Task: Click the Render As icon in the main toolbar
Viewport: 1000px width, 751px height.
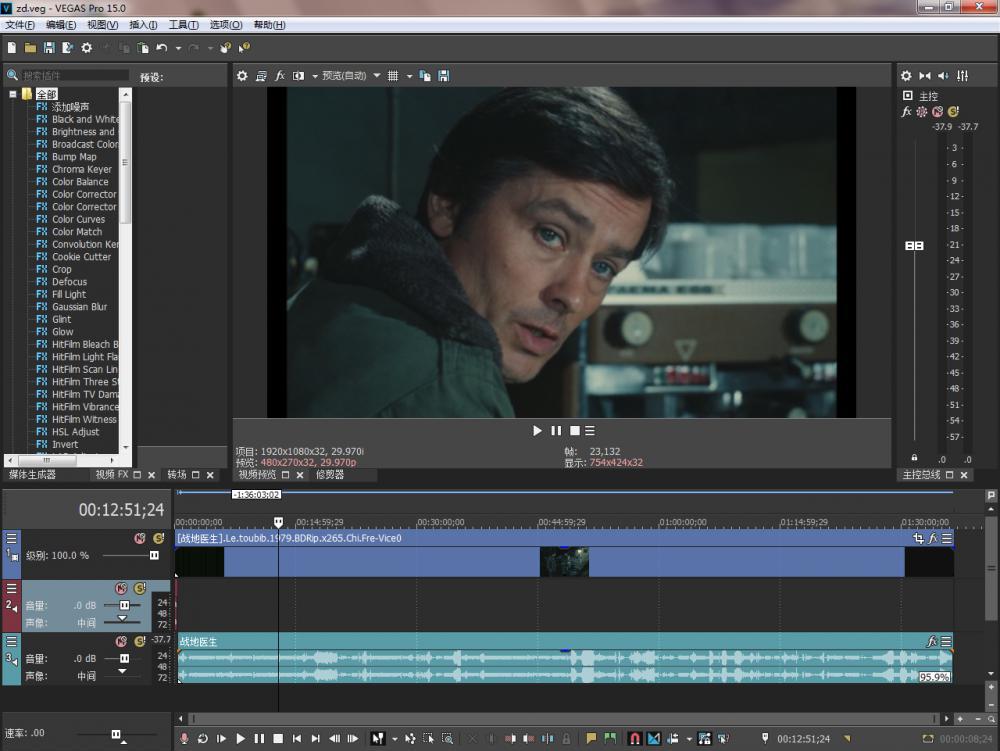Action: click(67, 48)
